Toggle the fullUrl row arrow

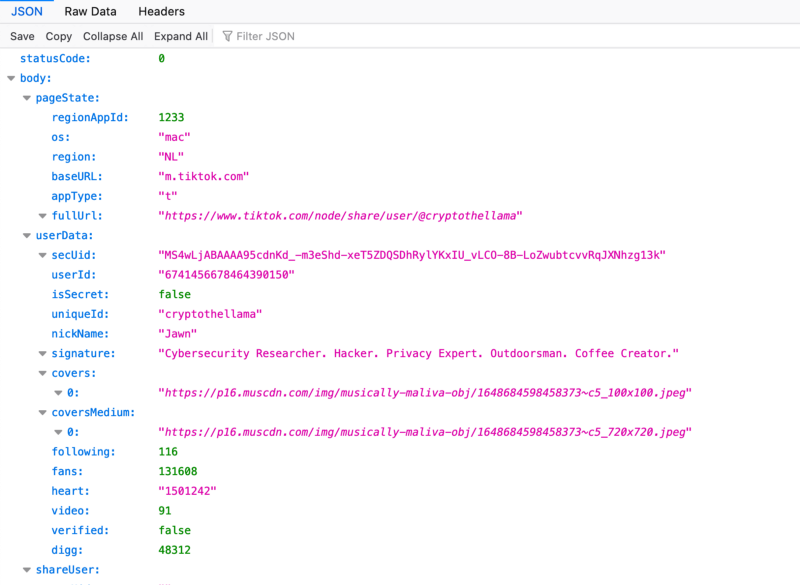tap(43, 216)
